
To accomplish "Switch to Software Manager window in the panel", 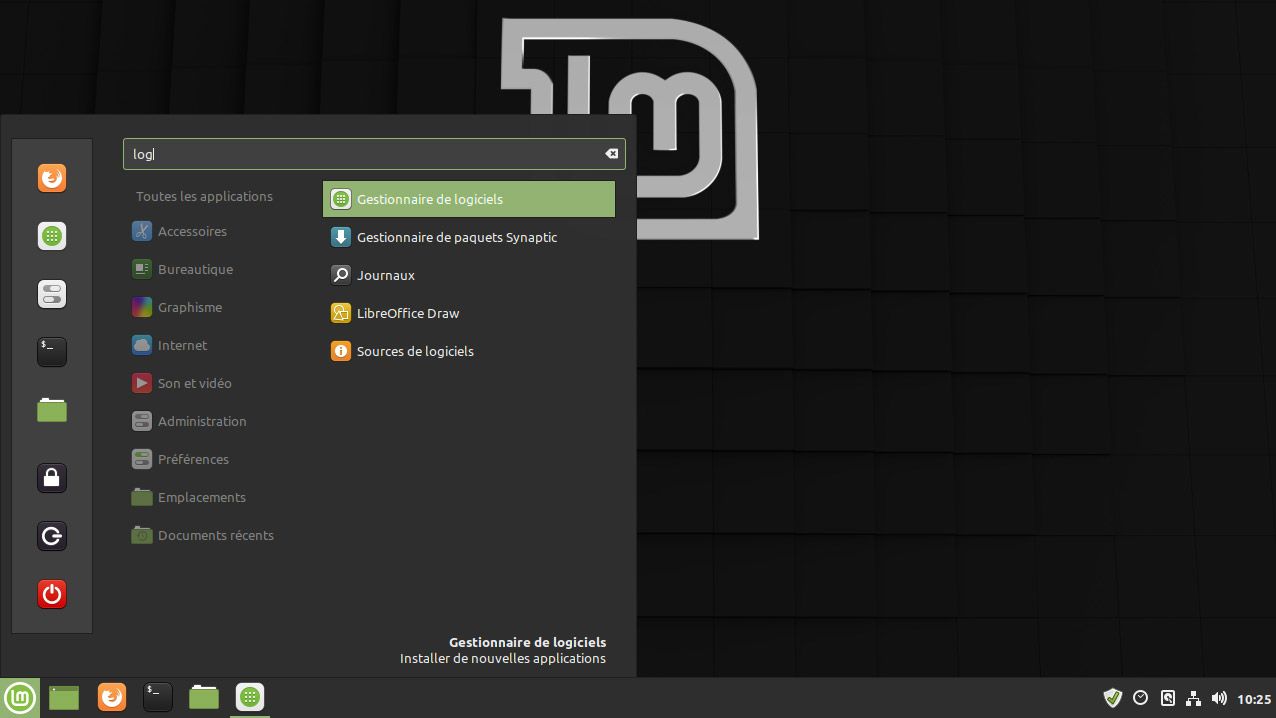I will (250, 697).
